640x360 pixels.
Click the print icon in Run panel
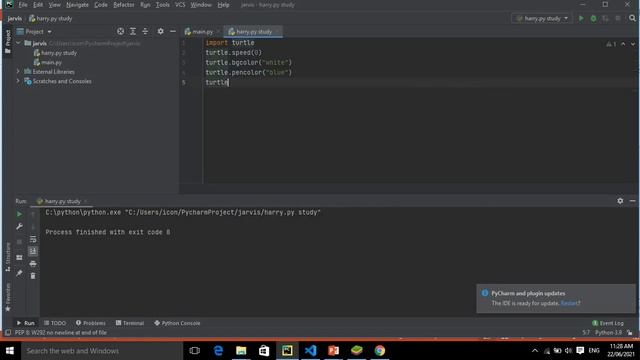click(33, 264)
